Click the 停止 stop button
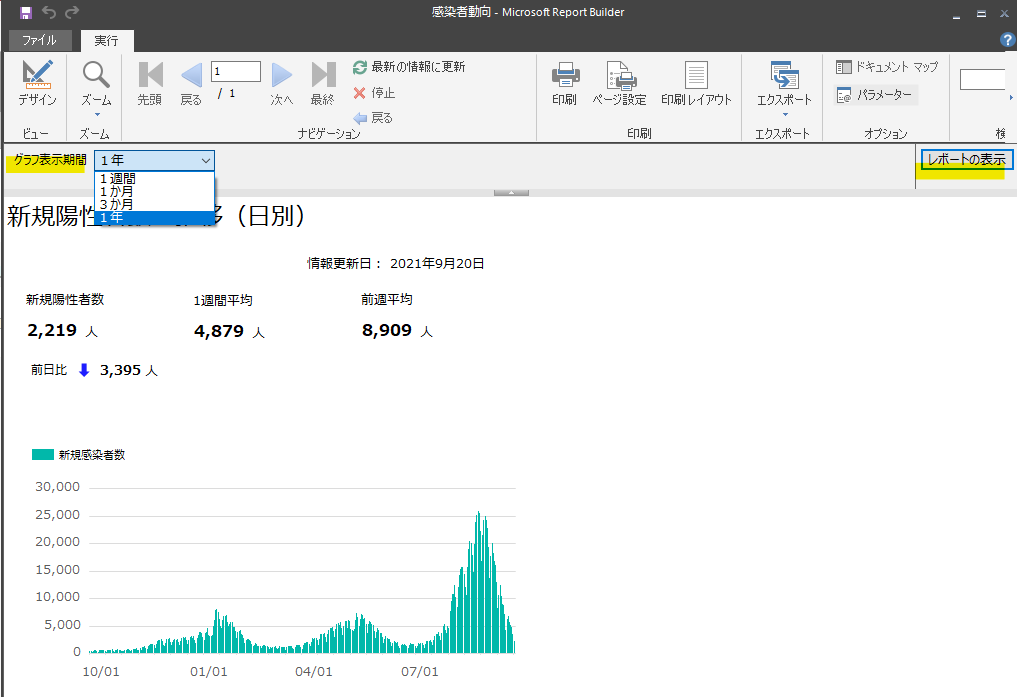 point(374,93)
